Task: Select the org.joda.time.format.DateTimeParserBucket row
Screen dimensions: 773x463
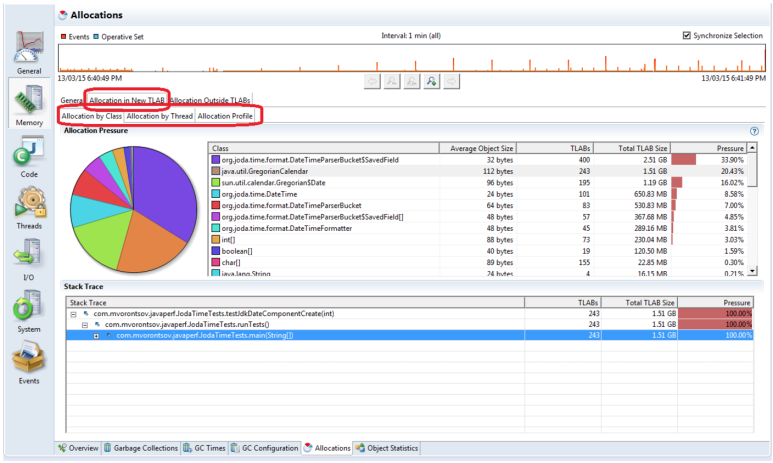Action: point(478,206)
